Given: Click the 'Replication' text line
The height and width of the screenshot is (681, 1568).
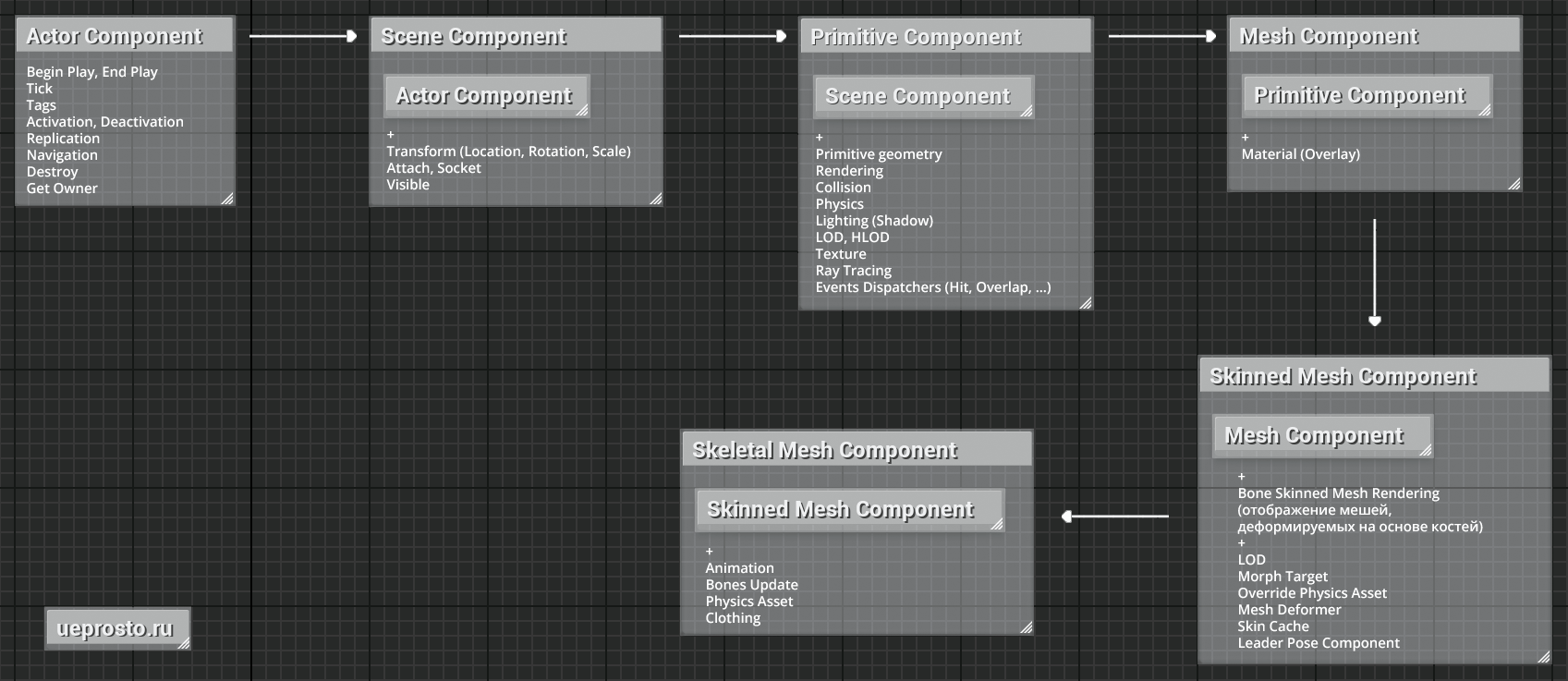Looking at the screenshot, I should coord(63,138).
